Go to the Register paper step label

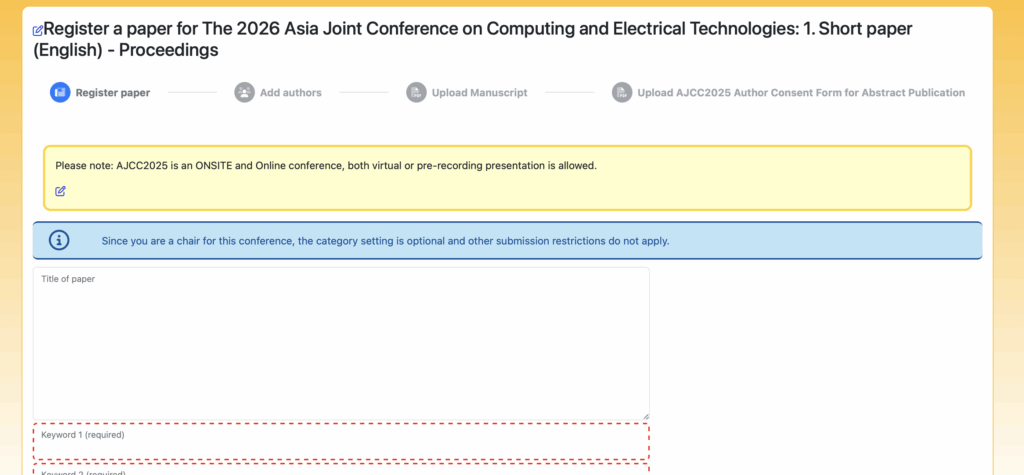click(x=112, y=93)
